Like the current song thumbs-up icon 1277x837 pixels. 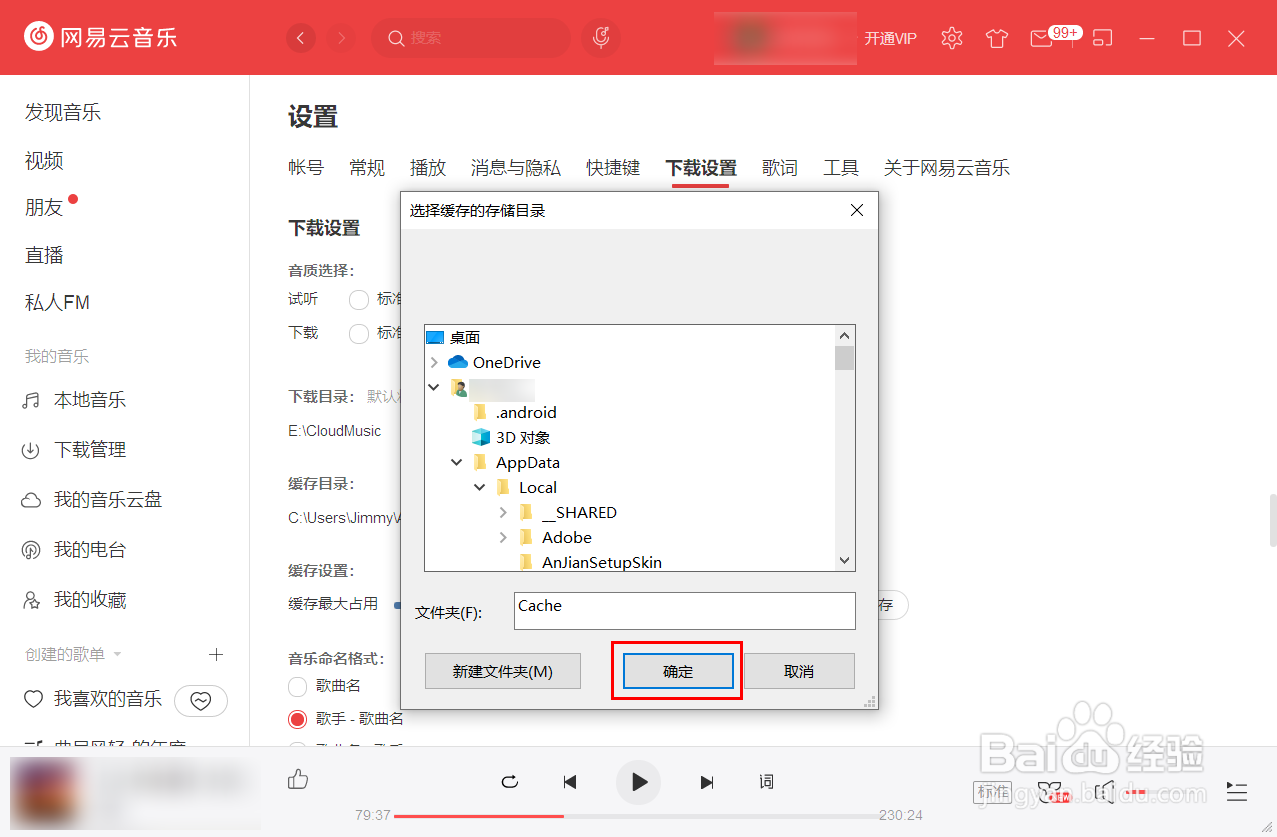(298, 780)
